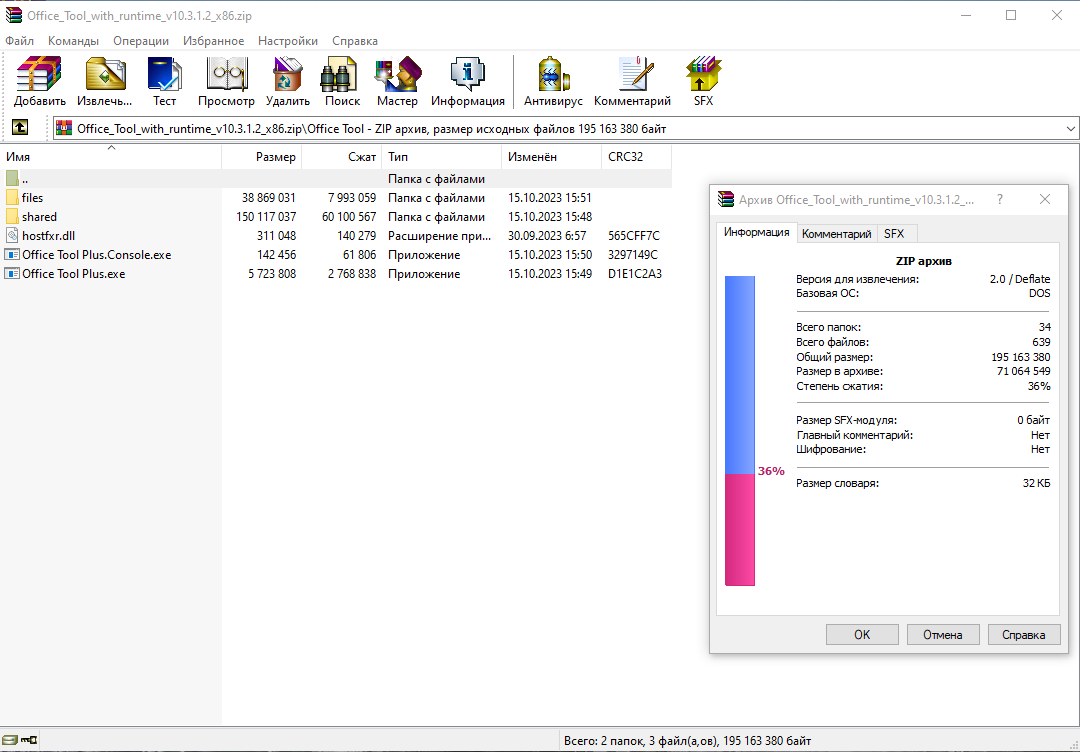
Task: Select 'Office Tool Plus.exe' file name
Action: 74,273
